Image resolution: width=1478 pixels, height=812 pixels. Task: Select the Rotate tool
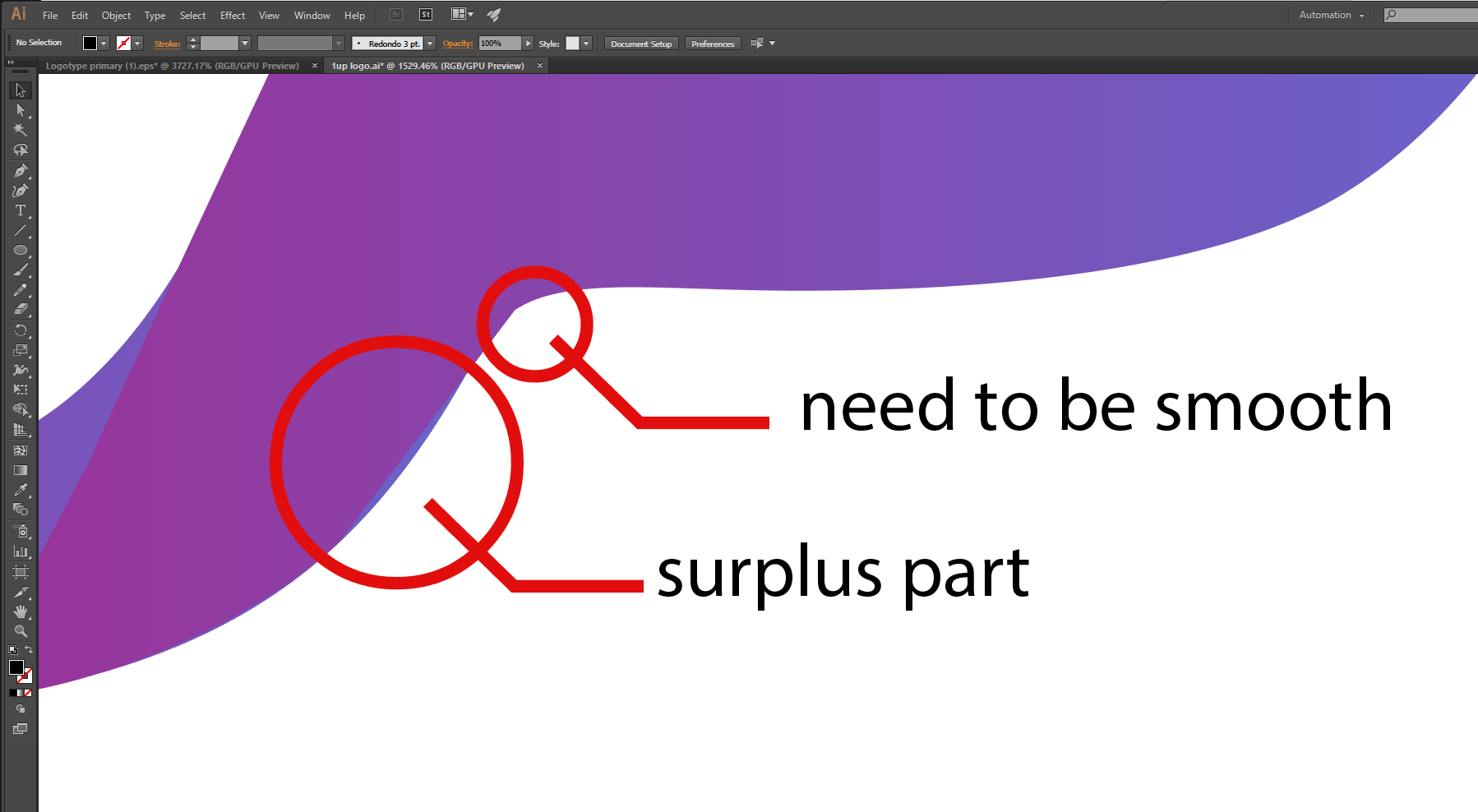click(x=21, y=330)
